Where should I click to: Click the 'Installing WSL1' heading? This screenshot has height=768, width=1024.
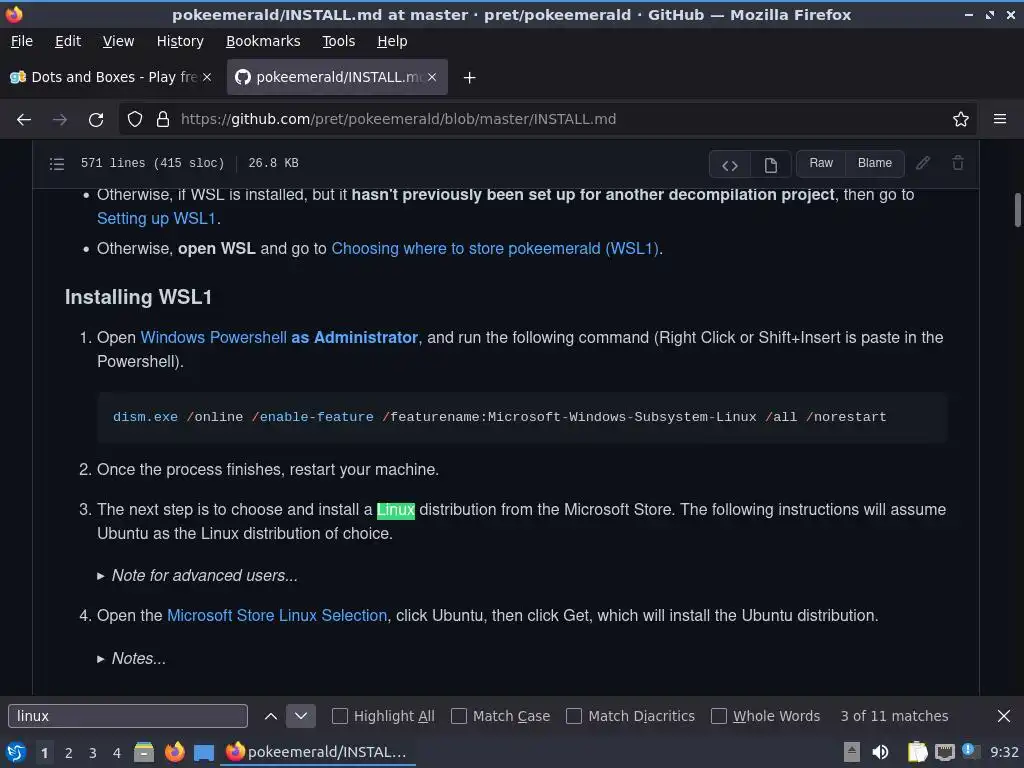(138, 297)
